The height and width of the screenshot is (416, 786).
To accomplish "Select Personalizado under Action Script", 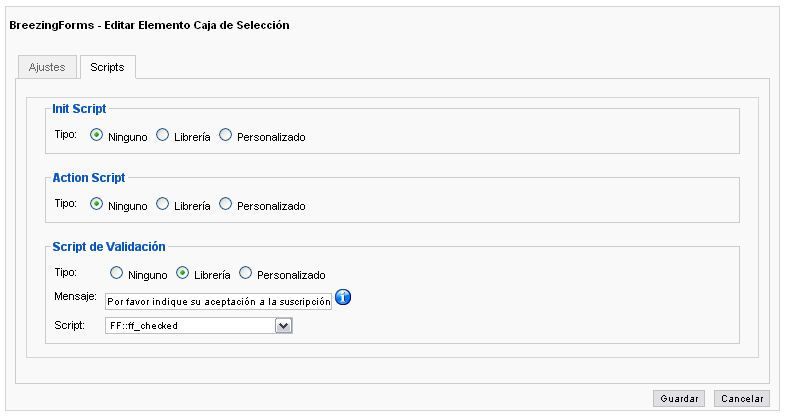I will [x=226, y=204].
